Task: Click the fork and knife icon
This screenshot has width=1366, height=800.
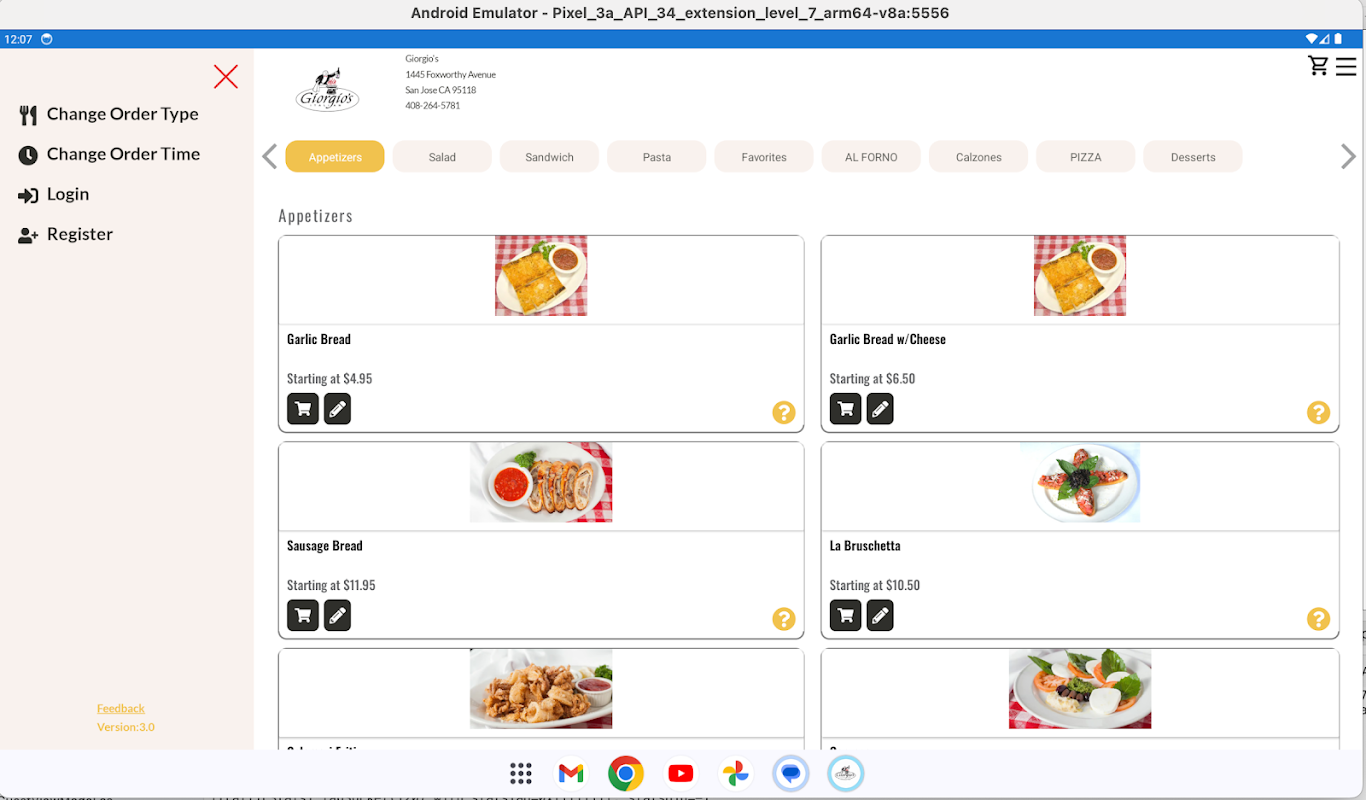Action: pos(28,115)
